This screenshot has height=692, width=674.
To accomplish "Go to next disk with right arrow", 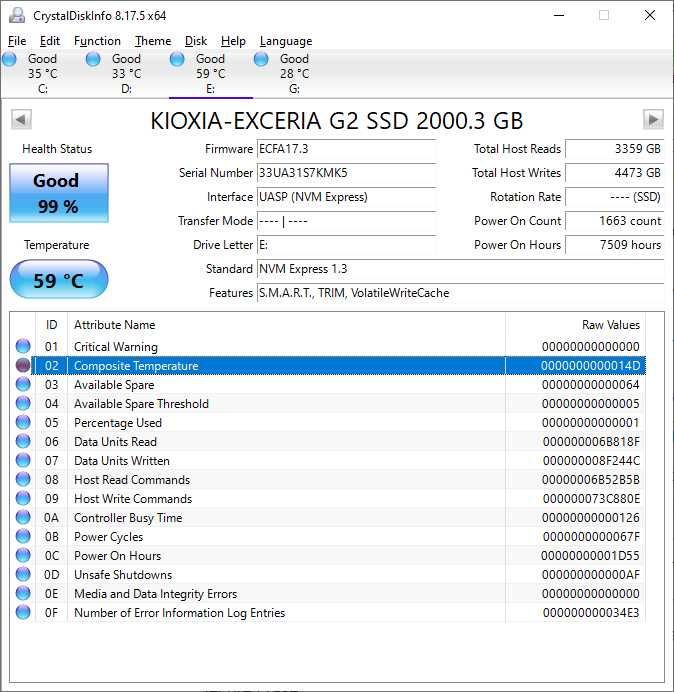I will coord(653,120).
